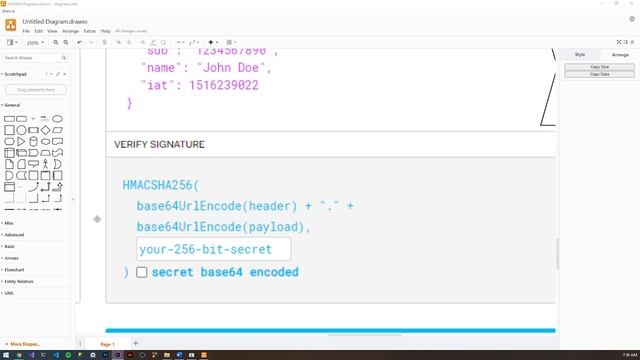640x360 pixels.
Task: Select the circle shape in General
Action: pyautogui.click(x=21, y=130)
